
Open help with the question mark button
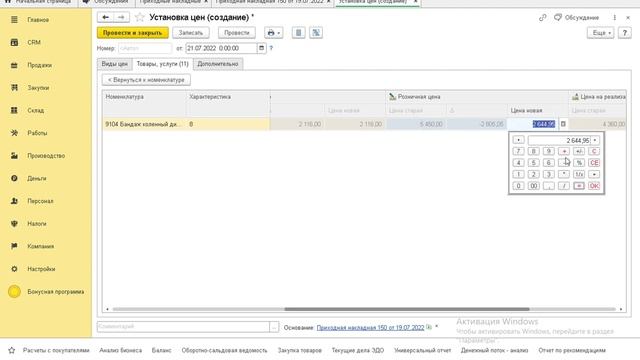click(624, 33)
